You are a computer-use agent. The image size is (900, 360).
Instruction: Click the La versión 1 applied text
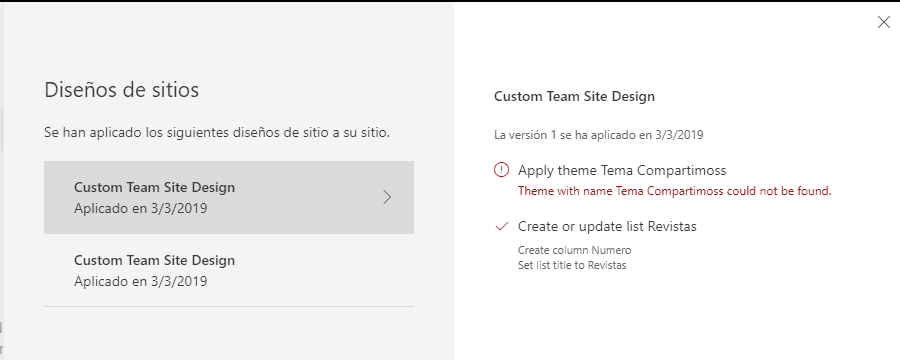click(599, 136)
